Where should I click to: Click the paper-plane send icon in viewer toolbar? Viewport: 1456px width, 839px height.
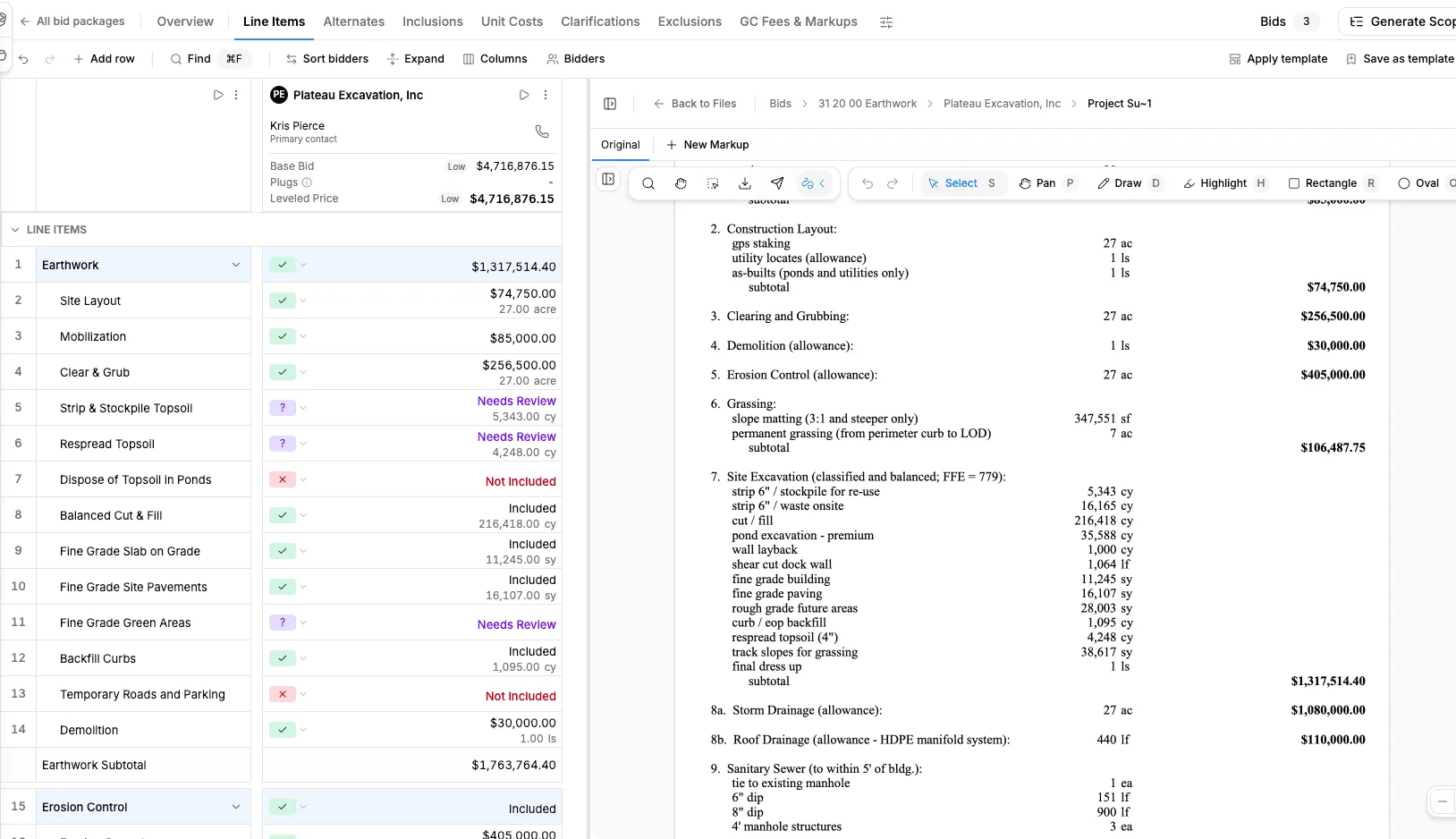[777, 183]
